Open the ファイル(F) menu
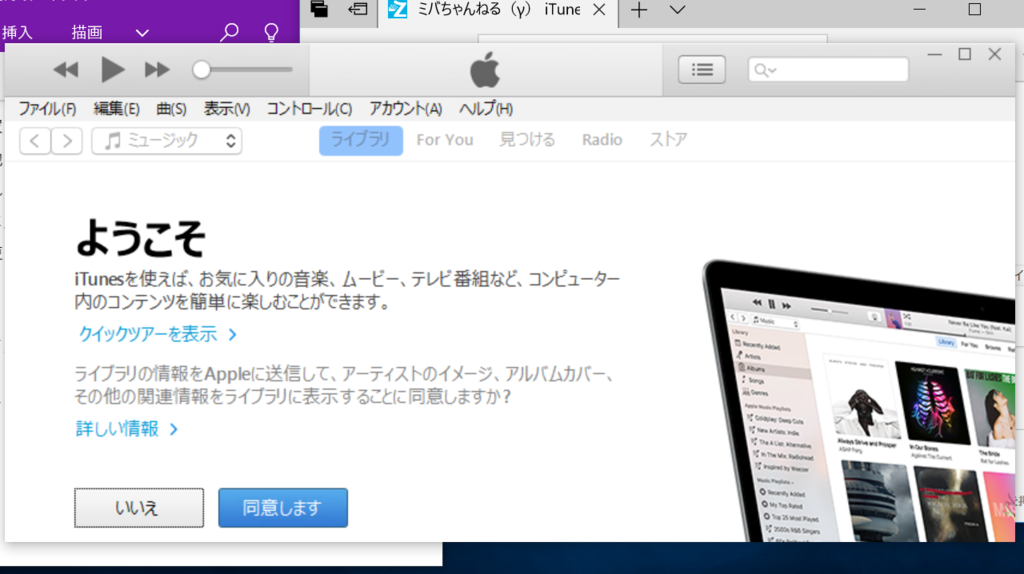Screen dimensions: 1024x574 click(47, 109)
